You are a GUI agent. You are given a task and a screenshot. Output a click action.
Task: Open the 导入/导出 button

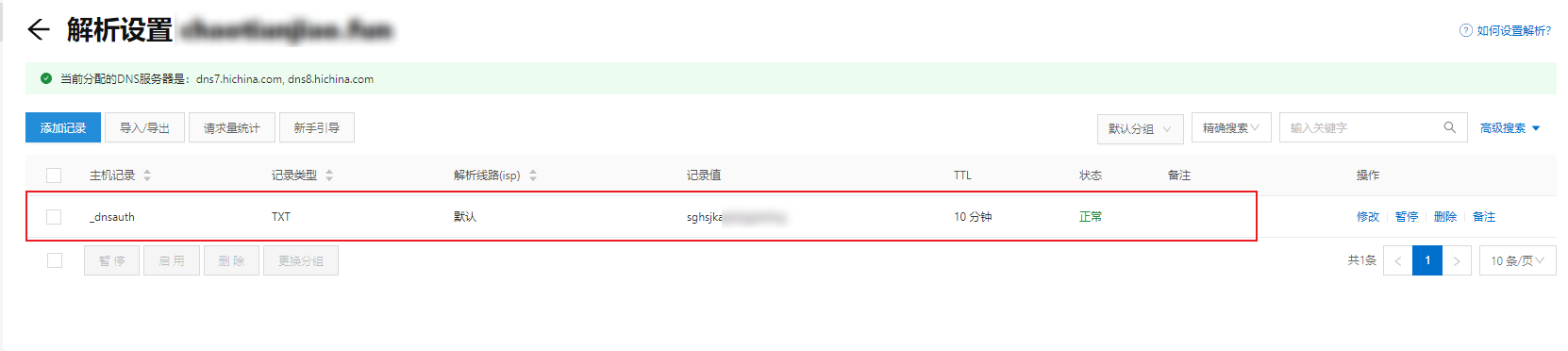coord(144,127)
